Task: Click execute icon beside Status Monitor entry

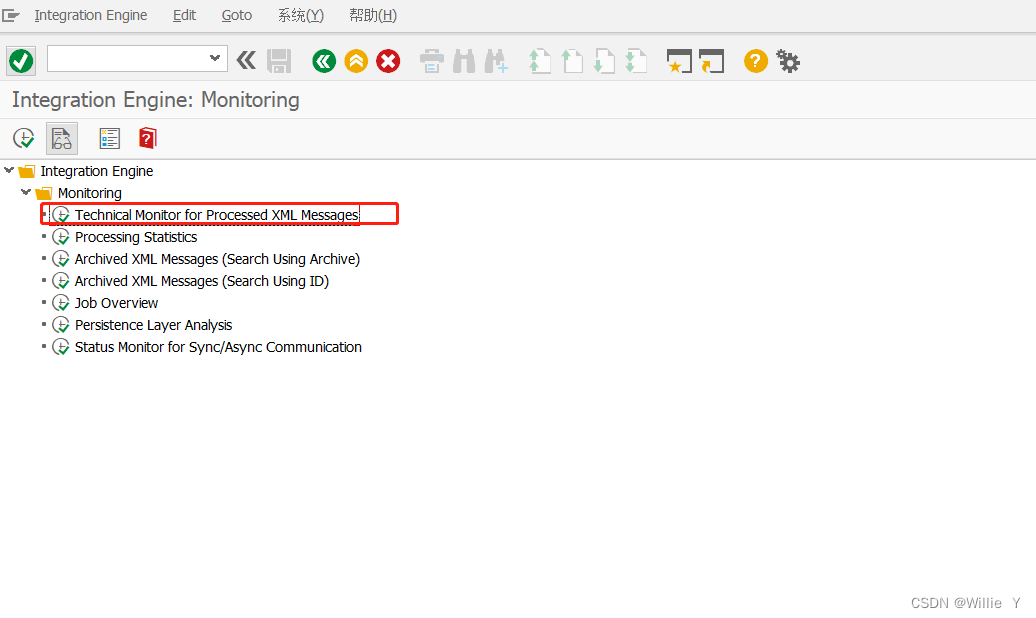Action: (x=61, y=347)
